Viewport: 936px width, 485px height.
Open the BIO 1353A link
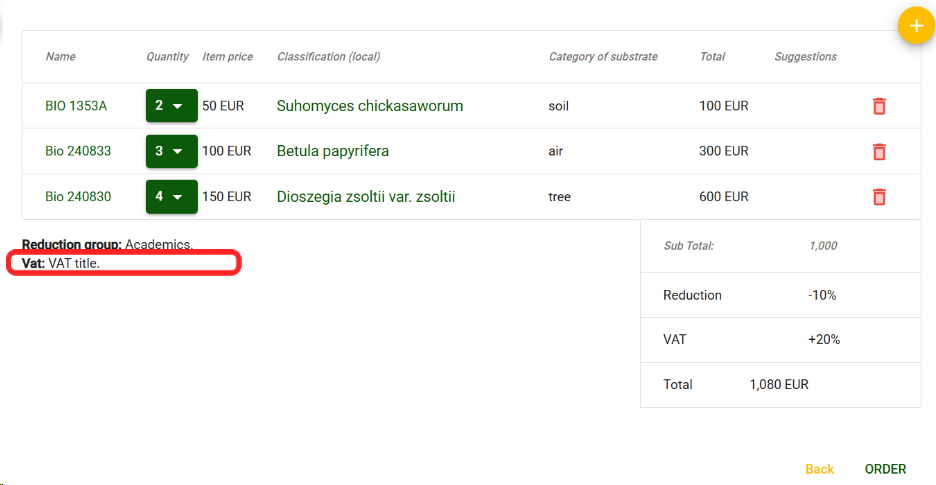[x=76, y=106]
